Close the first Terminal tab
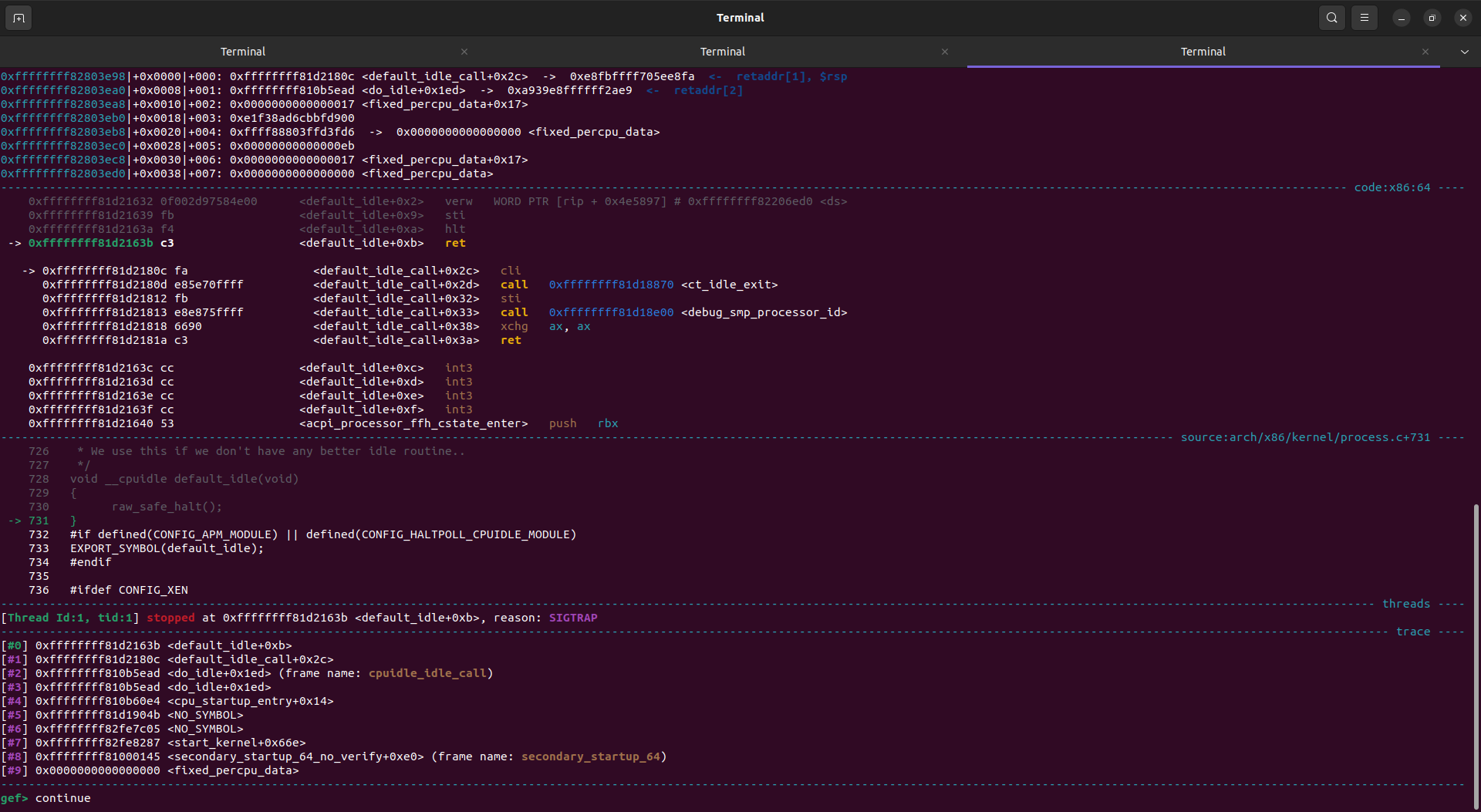 pos(464,52)
